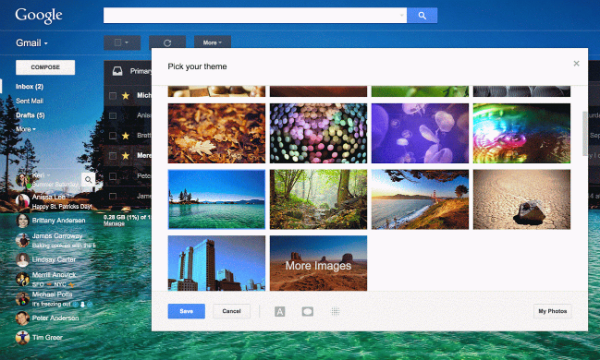Image resolution: width=600 pixels, height=360 pixels.
Task: Select the misty forest theme thumbnail
Action: (x=318, y=199)
